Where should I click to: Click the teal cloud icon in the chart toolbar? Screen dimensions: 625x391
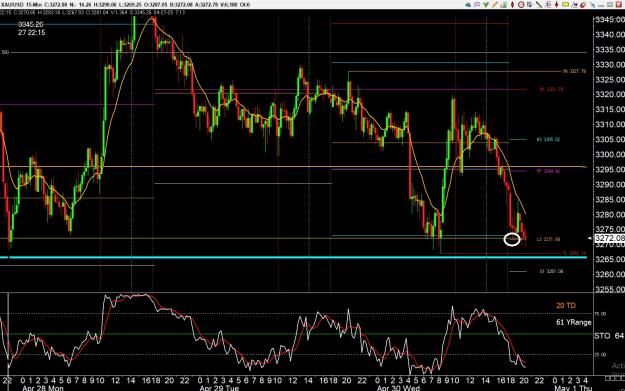(x=468, y=5)
